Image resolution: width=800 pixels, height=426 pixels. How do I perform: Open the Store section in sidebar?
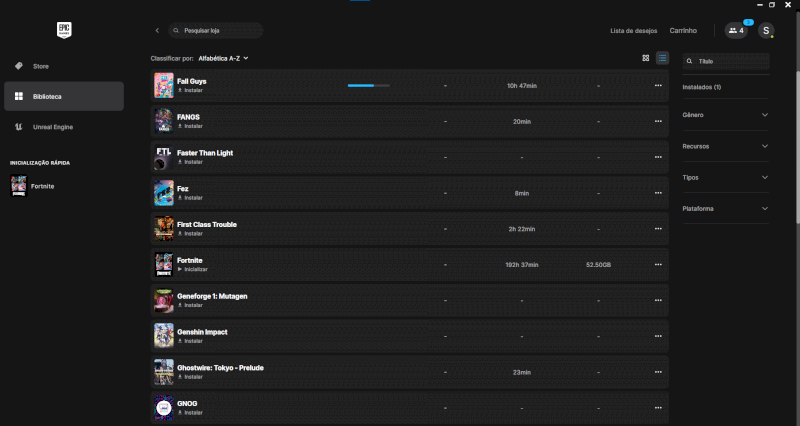coord(40,66)
